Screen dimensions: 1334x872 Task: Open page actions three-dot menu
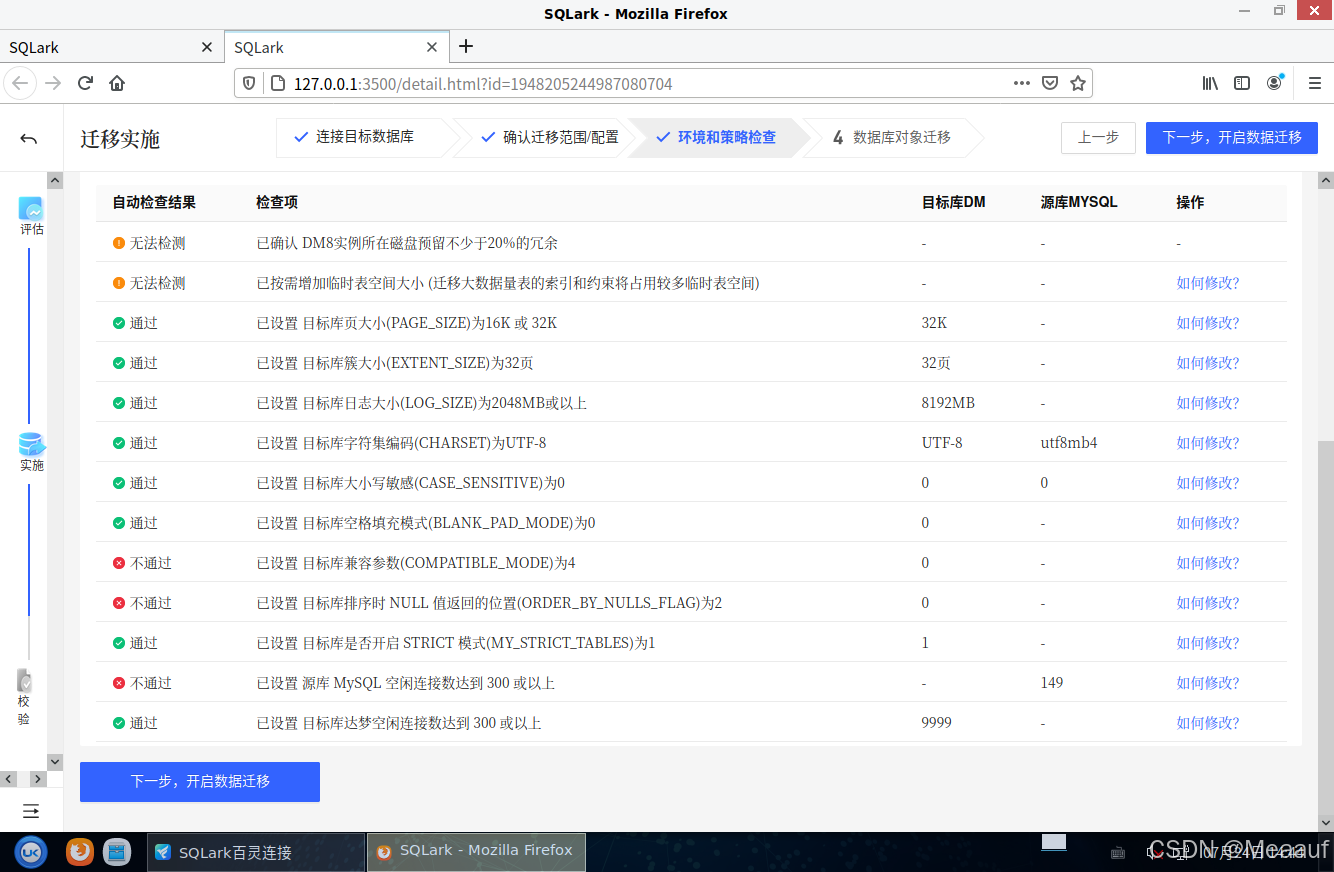point(1021,83)
